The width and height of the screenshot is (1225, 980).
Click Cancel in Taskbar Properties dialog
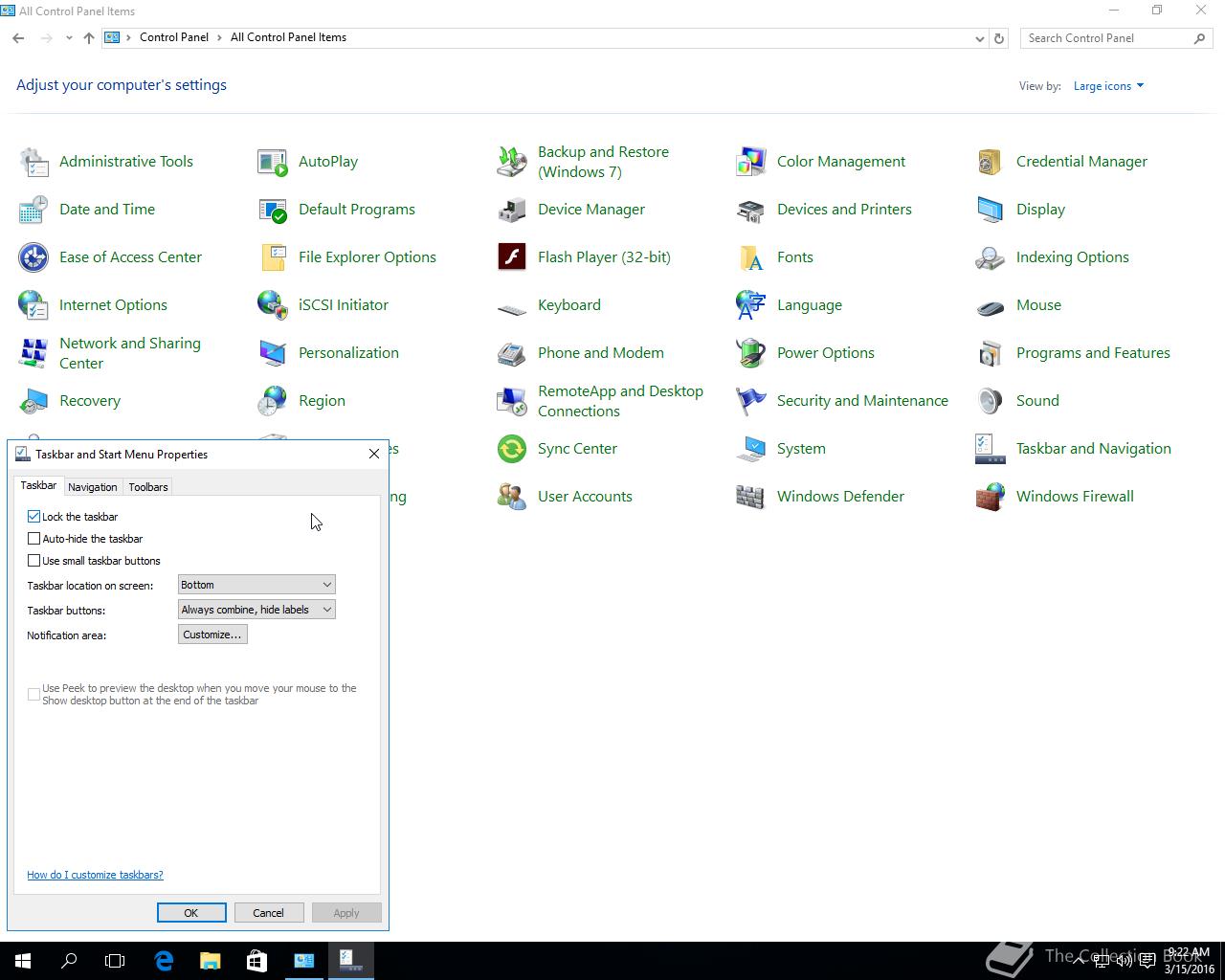pos(268,913)
